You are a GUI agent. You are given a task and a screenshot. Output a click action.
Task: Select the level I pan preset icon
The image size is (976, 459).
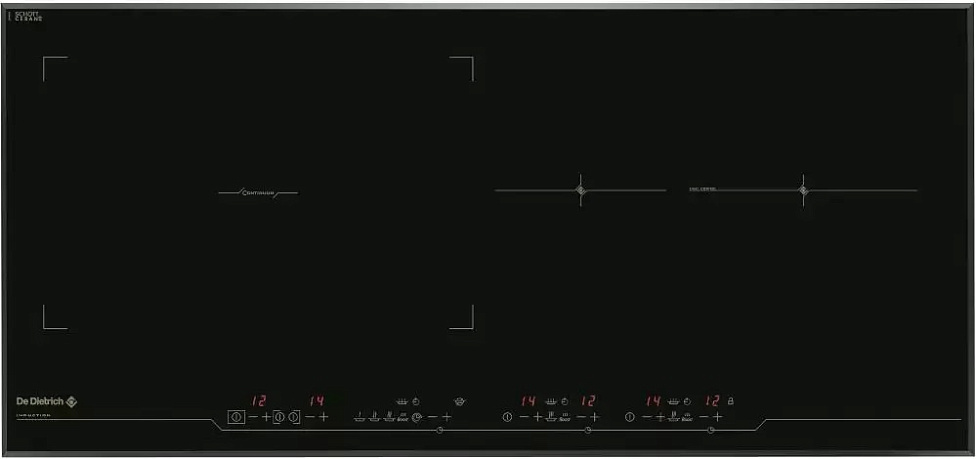click(359, 417)
